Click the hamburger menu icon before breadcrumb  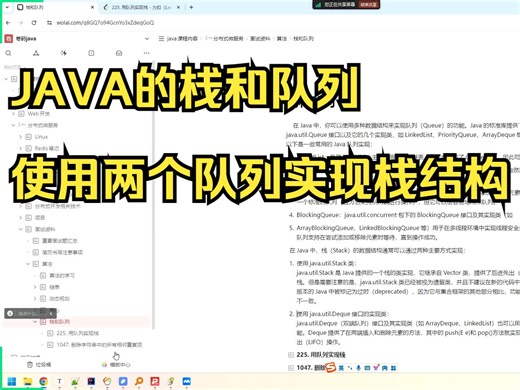[161, 39]
